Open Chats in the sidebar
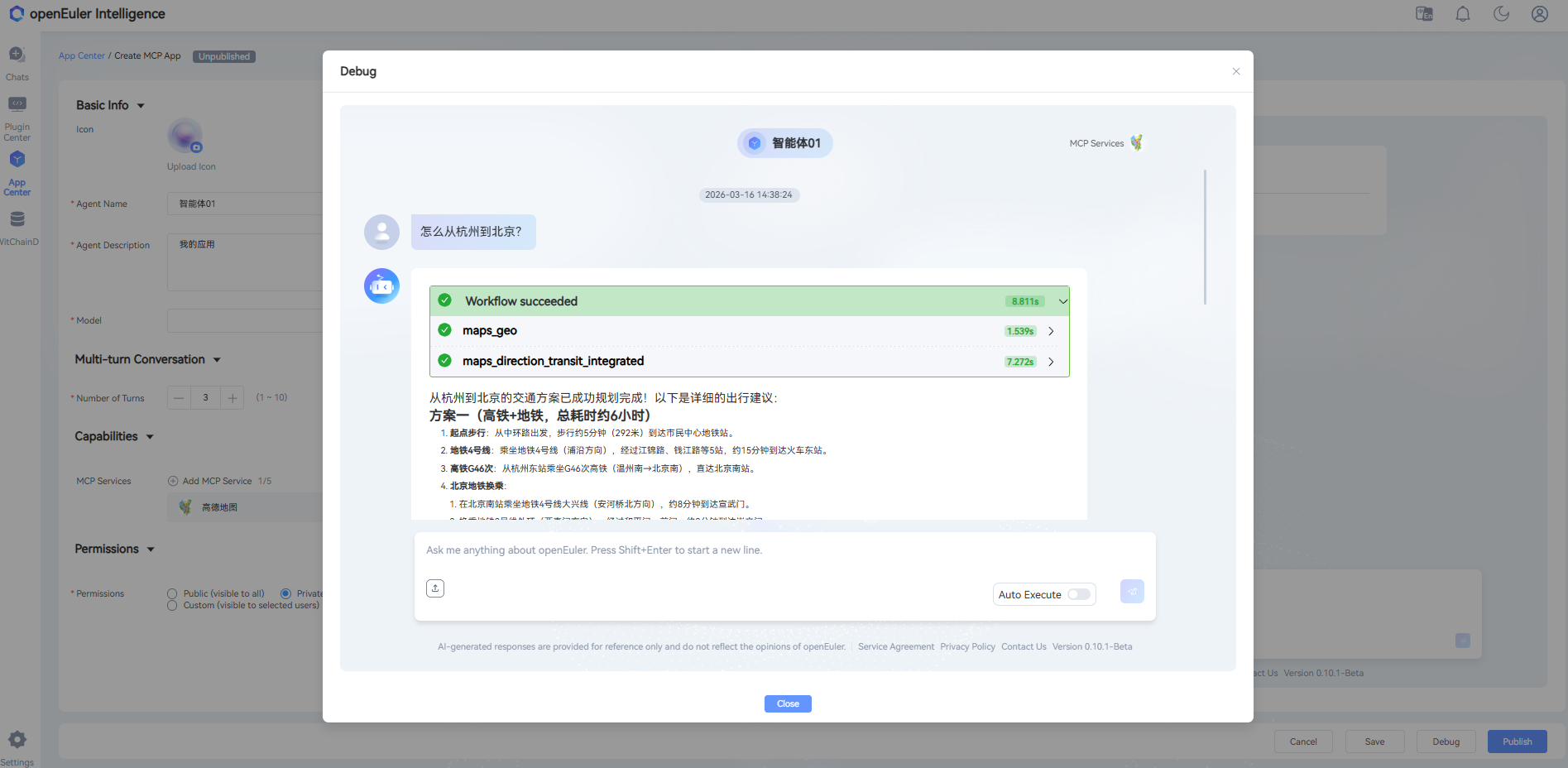Viewport: 1568px width, 768px height. [17, 64]
